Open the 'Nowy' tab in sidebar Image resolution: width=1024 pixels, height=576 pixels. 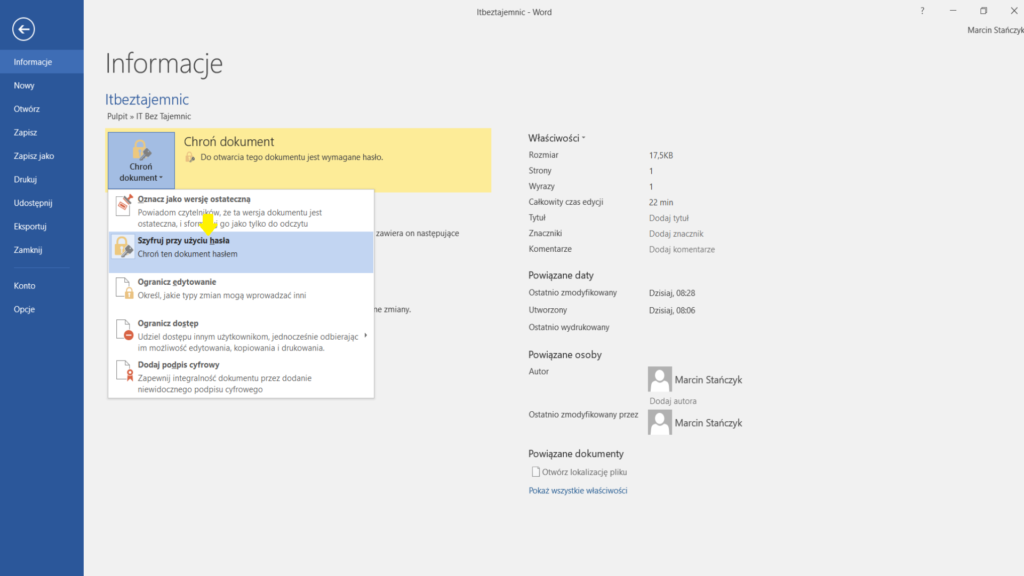(x=24, y=85)
